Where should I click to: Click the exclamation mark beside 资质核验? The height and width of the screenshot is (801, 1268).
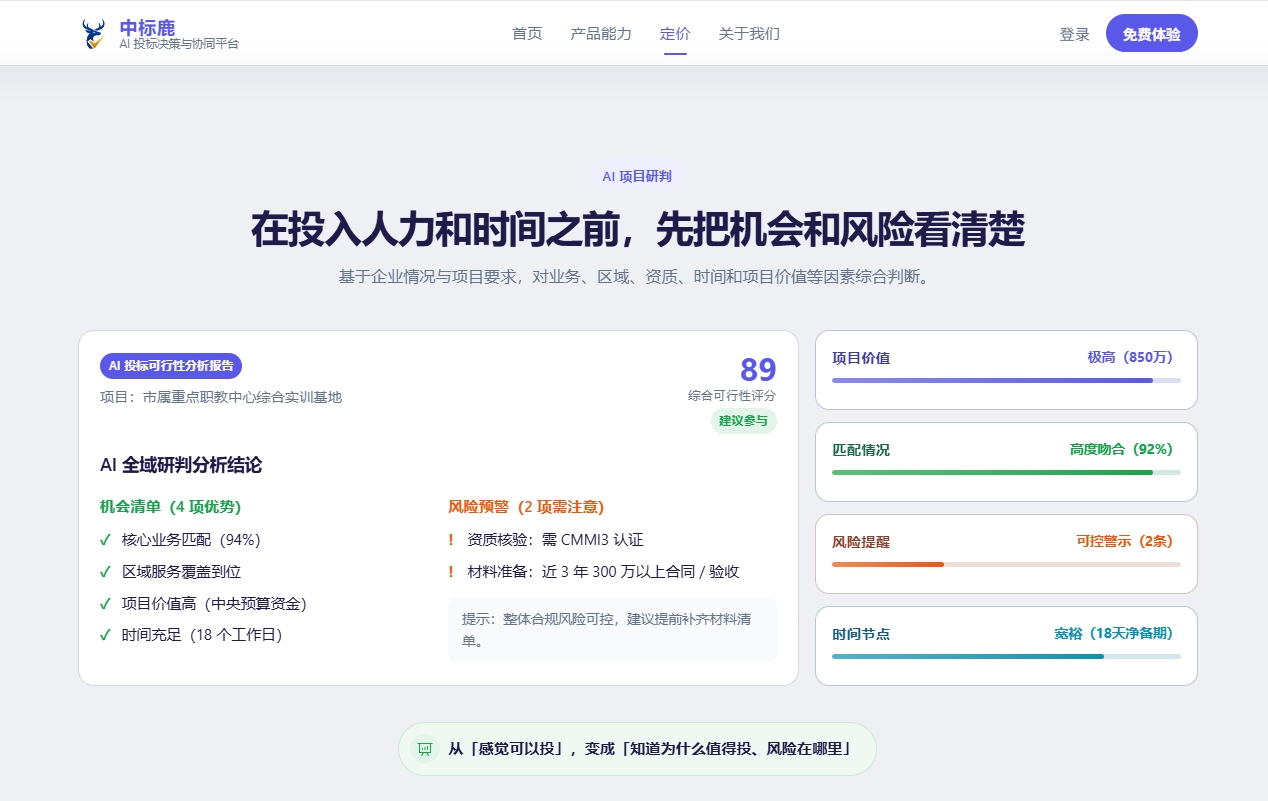[451, 540]
